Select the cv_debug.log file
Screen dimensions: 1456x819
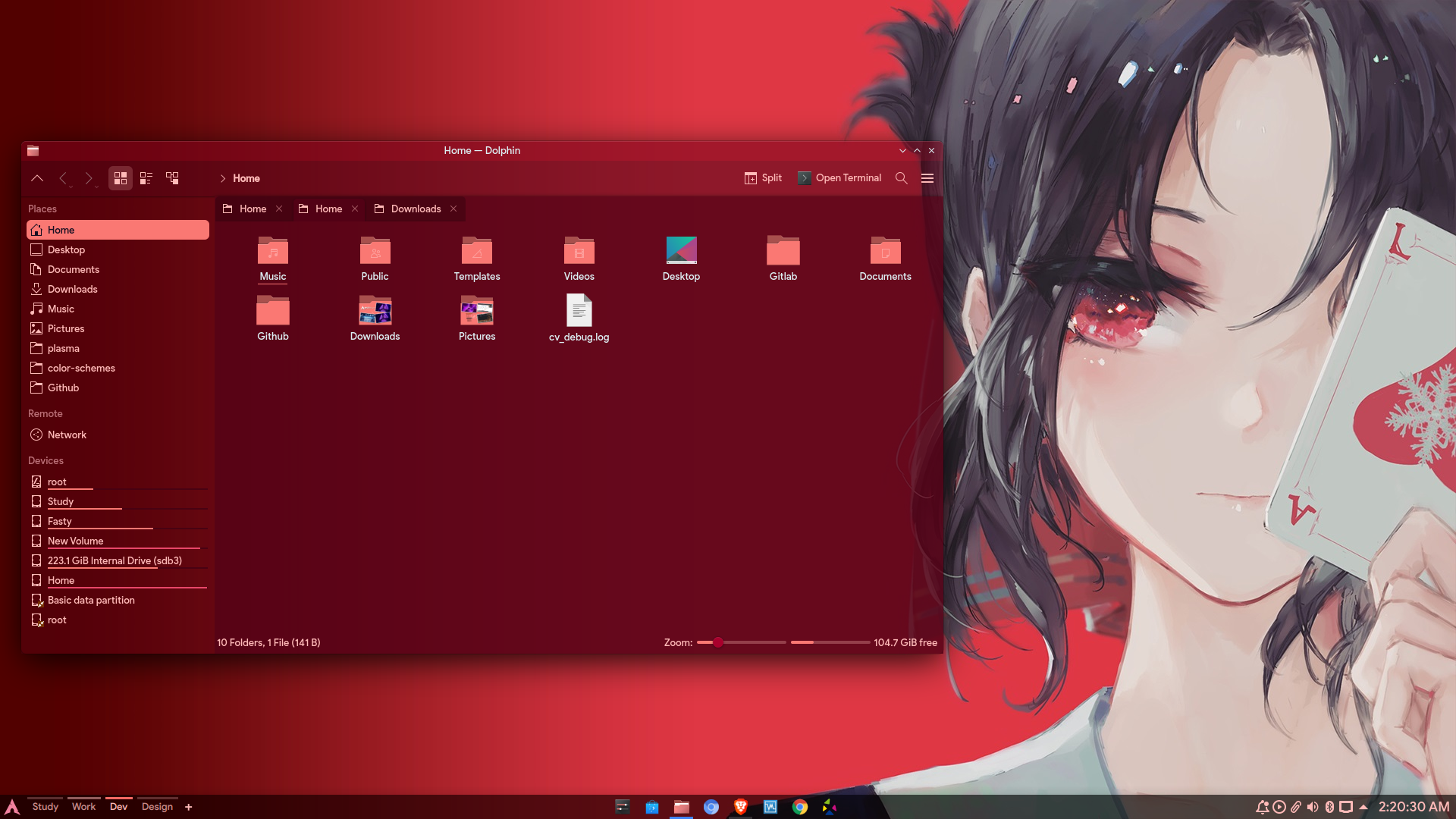coord(579,310)
